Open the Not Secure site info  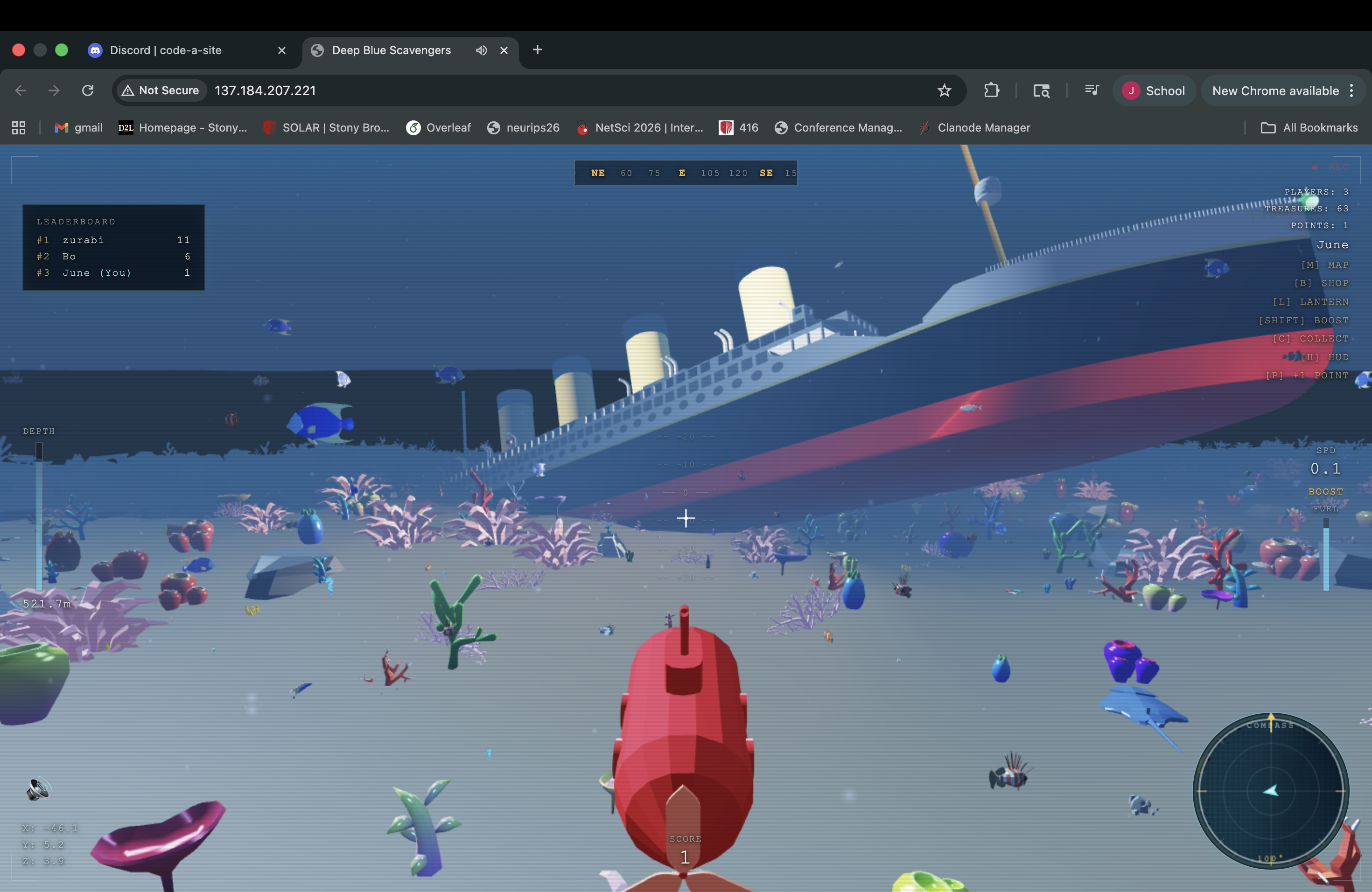pos(161,91)
